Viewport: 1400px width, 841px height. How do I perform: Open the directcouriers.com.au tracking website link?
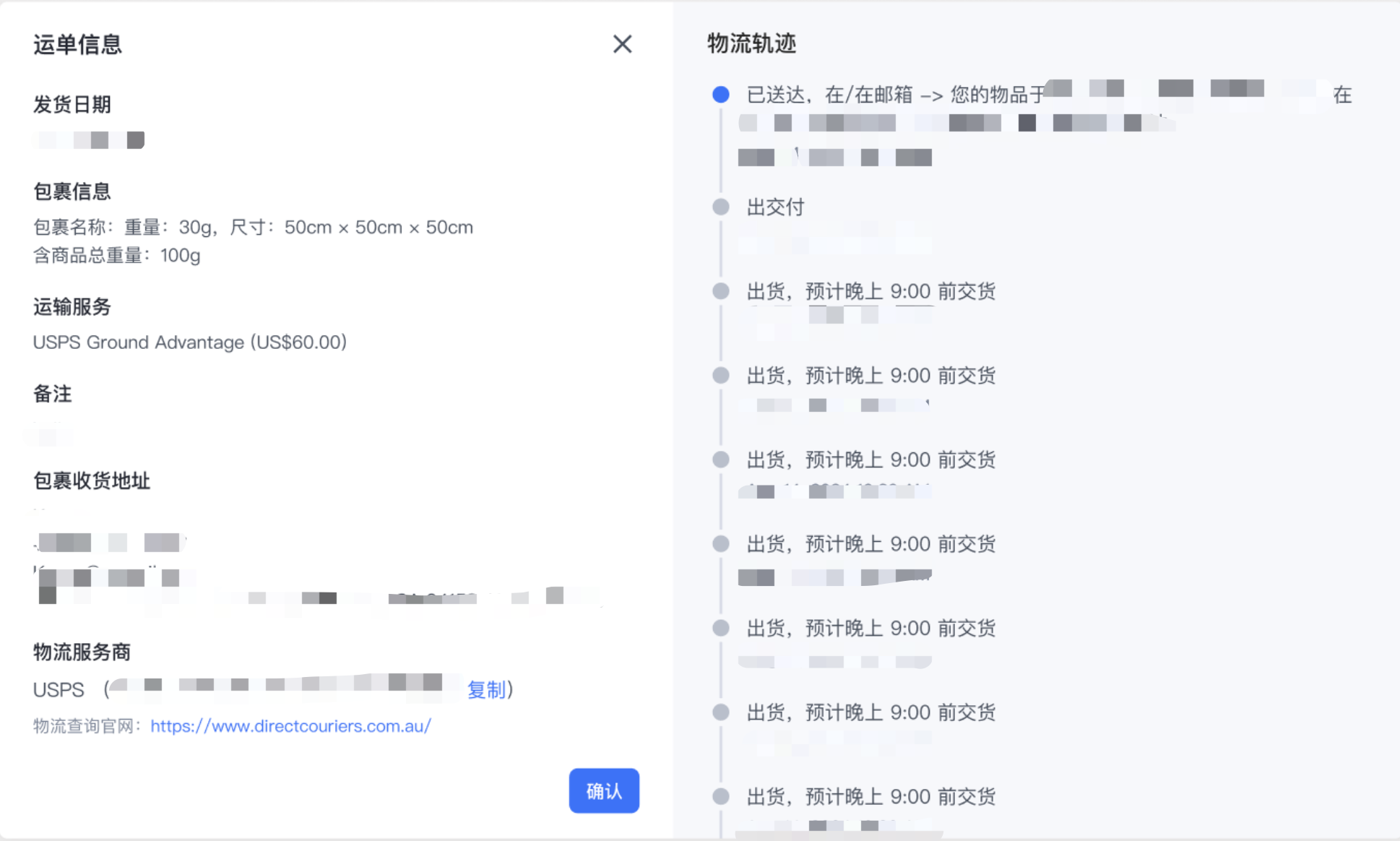point(290,726)
